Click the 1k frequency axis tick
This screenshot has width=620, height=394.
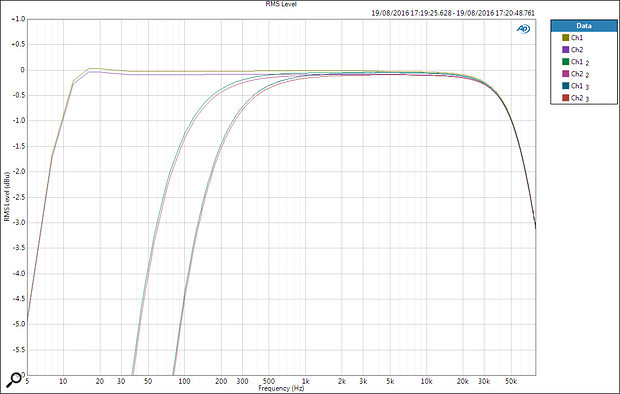[x=305, y=381]
